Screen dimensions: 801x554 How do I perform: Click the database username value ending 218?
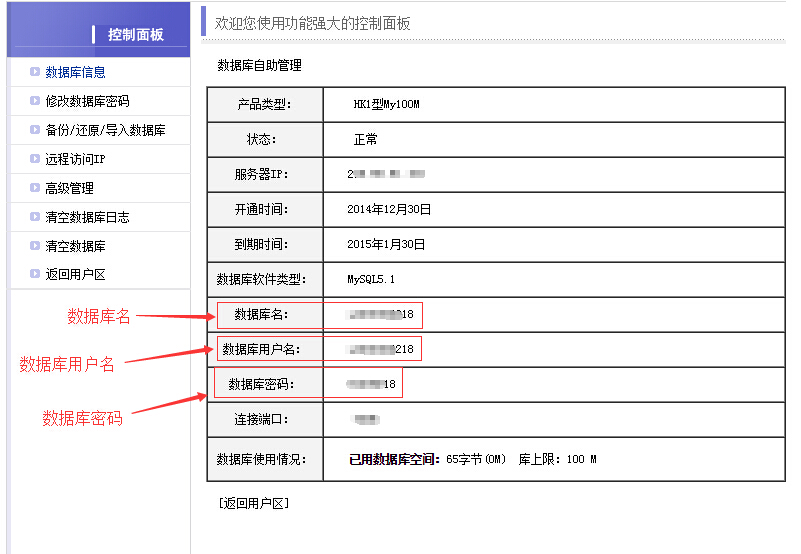click(x=381, y=349)
